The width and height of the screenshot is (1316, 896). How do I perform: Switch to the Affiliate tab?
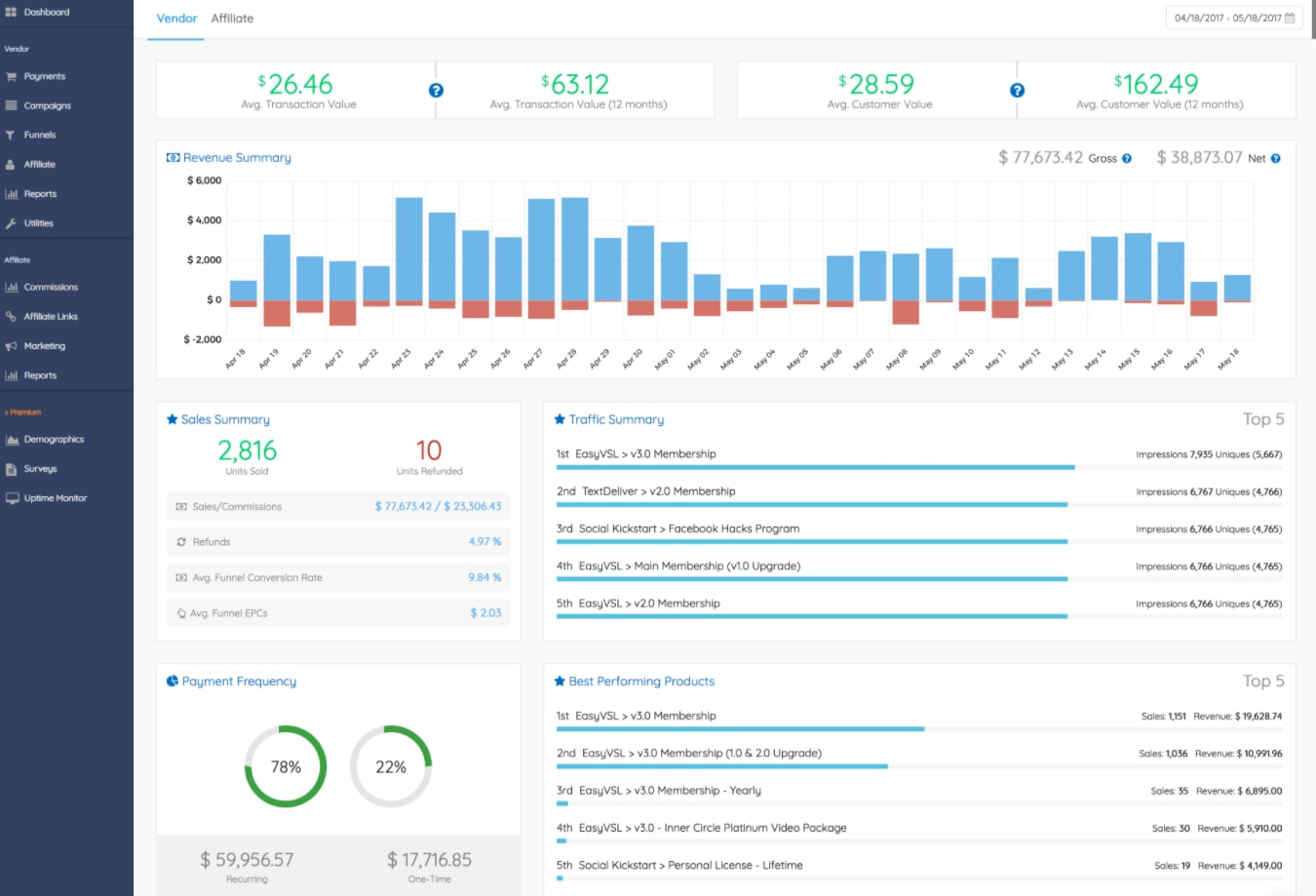232,19
